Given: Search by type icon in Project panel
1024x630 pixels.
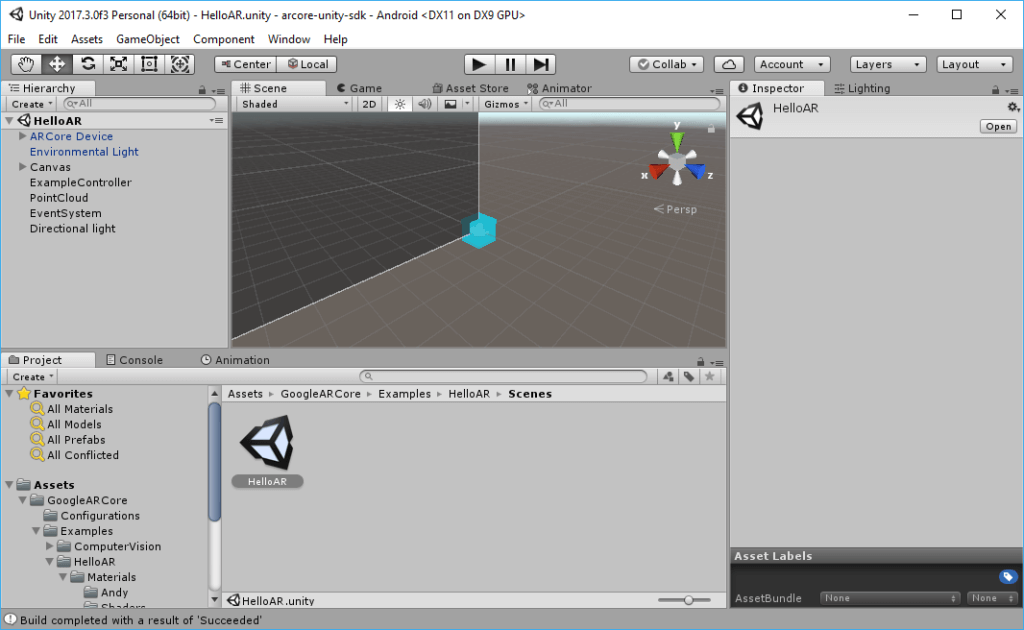Looking at the screenshot, I should pos(668,377).
